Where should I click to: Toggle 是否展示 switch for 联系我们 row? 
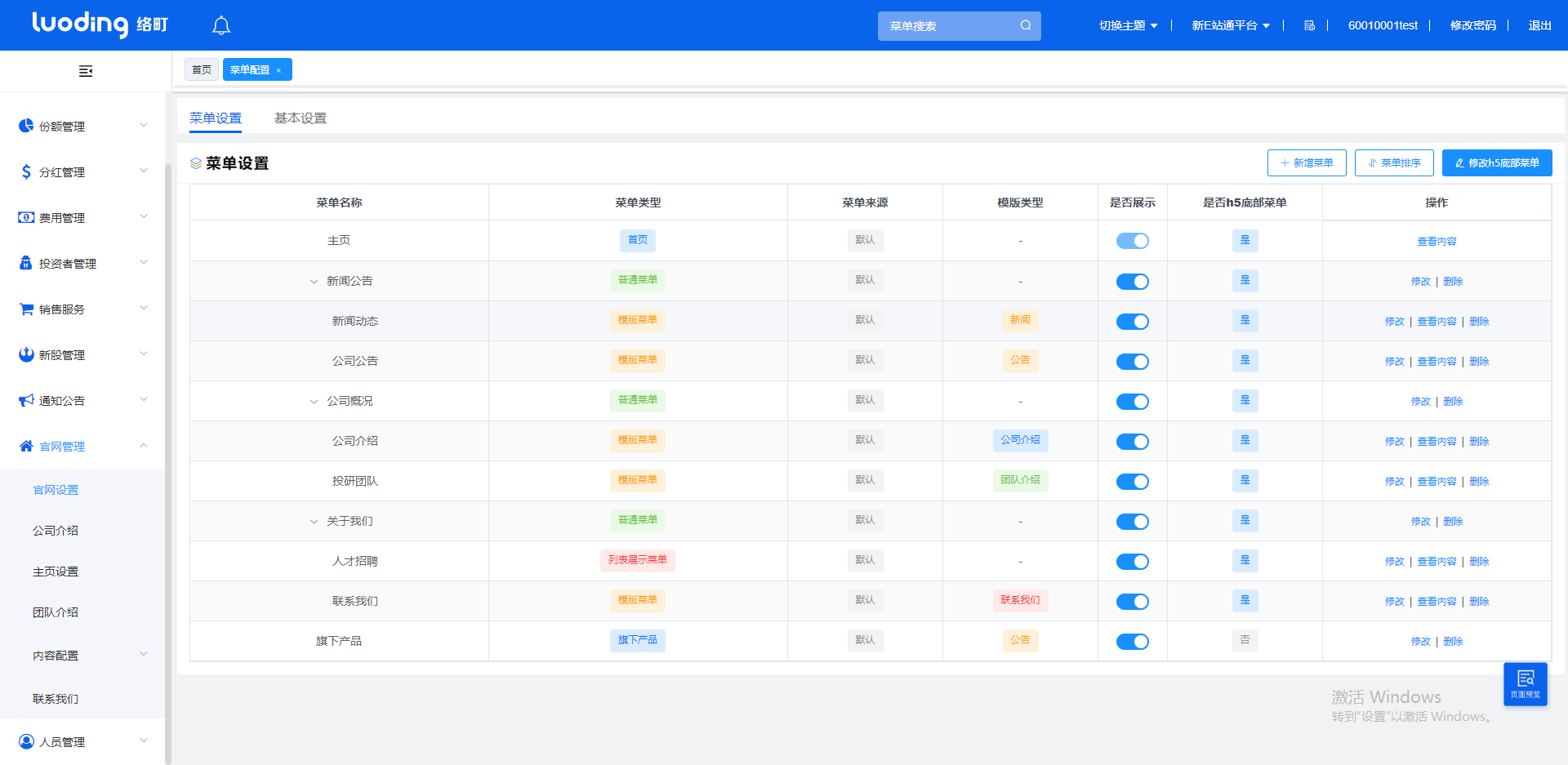1132,601
